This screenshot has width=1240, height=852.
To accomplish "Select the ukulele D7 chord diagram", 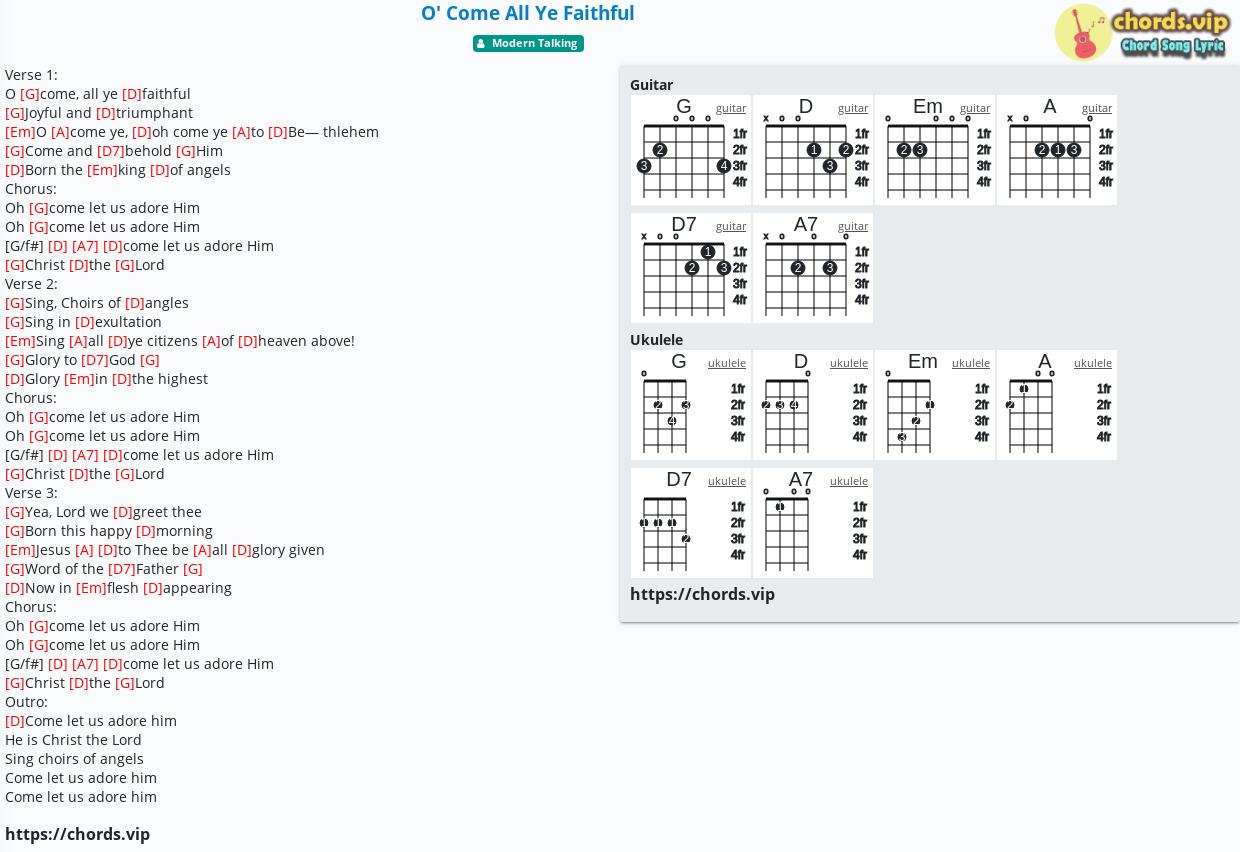I will click(x=691, y=523).
